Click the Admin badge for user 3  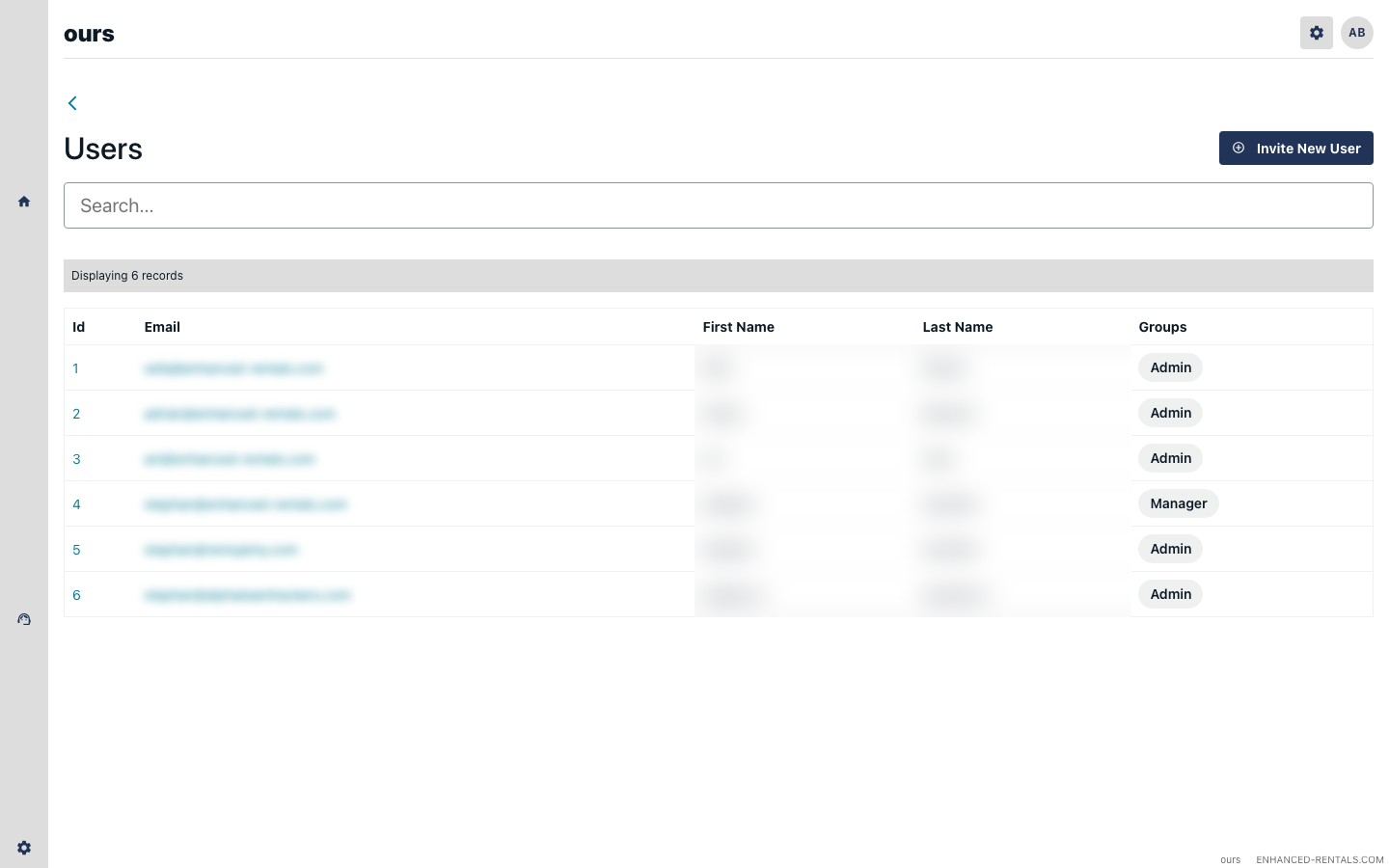1170,458
